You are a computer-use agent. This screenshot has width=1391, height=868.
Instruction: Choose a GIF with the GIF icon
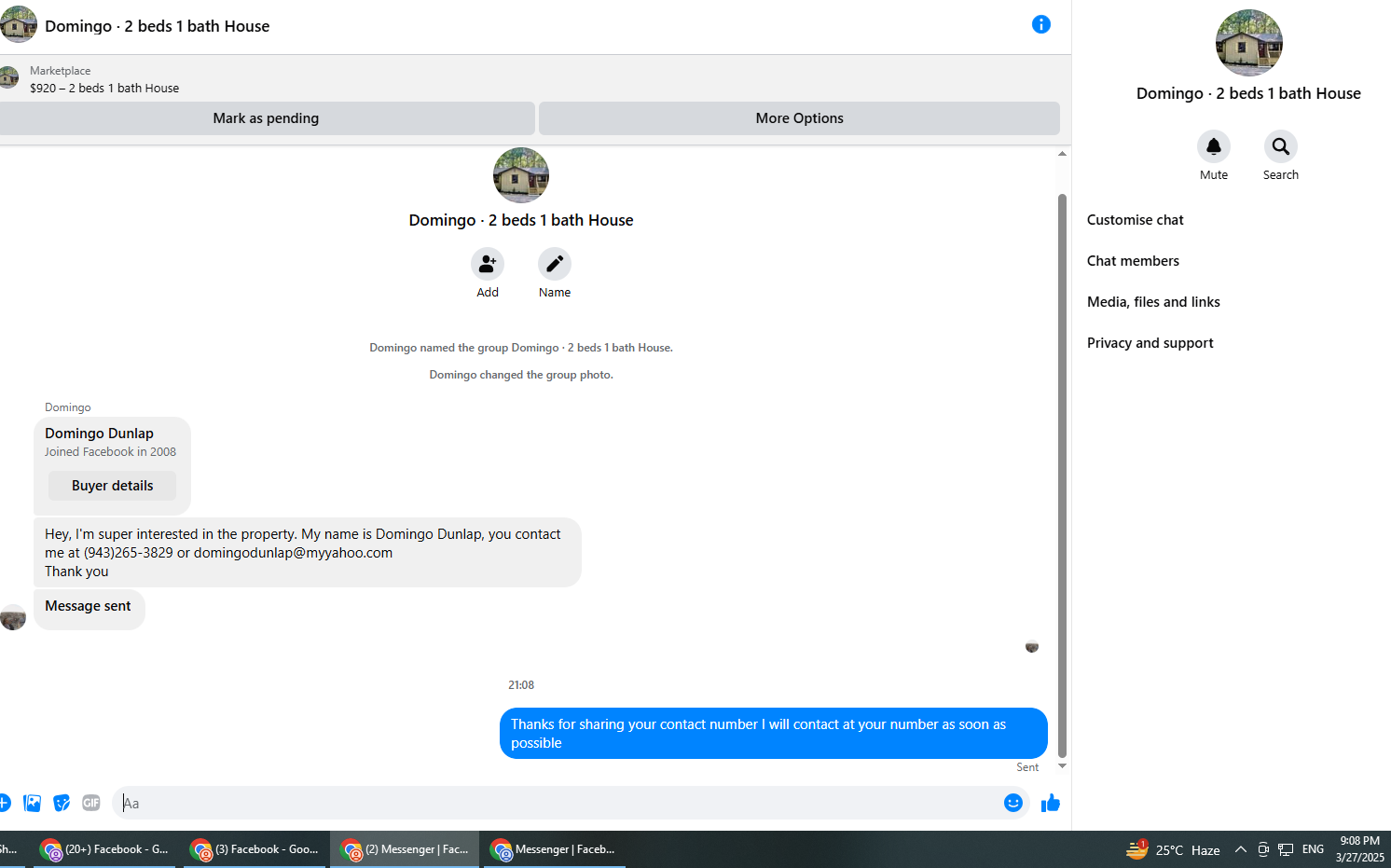(x=90, y=803)
